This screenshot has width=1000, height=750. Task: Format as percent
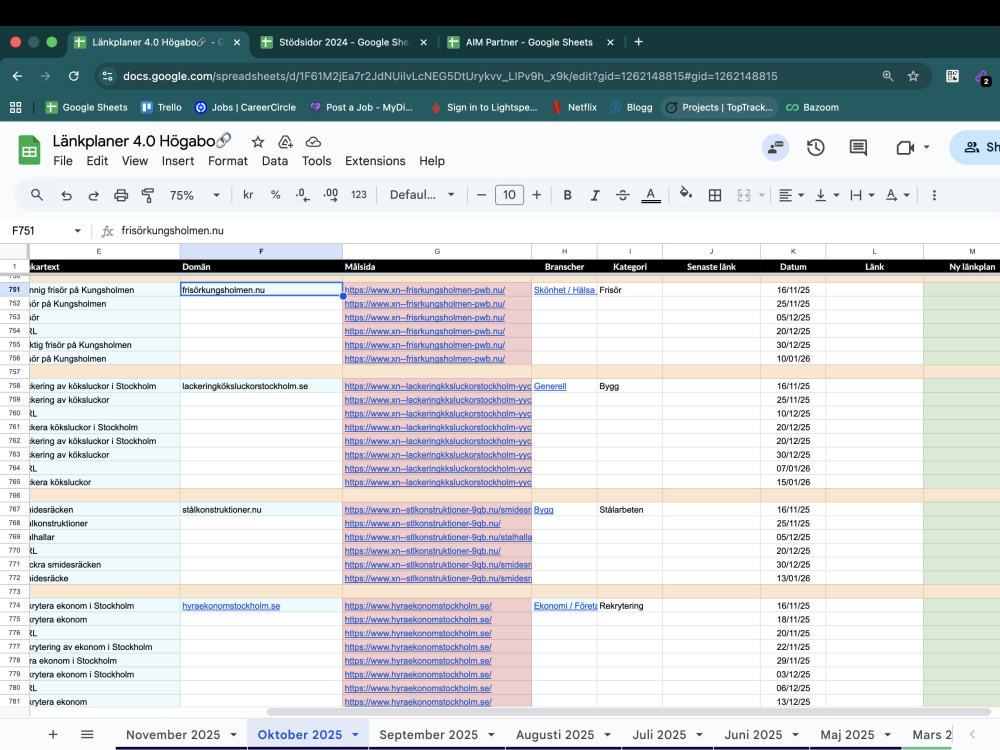(x=276, y=195)
